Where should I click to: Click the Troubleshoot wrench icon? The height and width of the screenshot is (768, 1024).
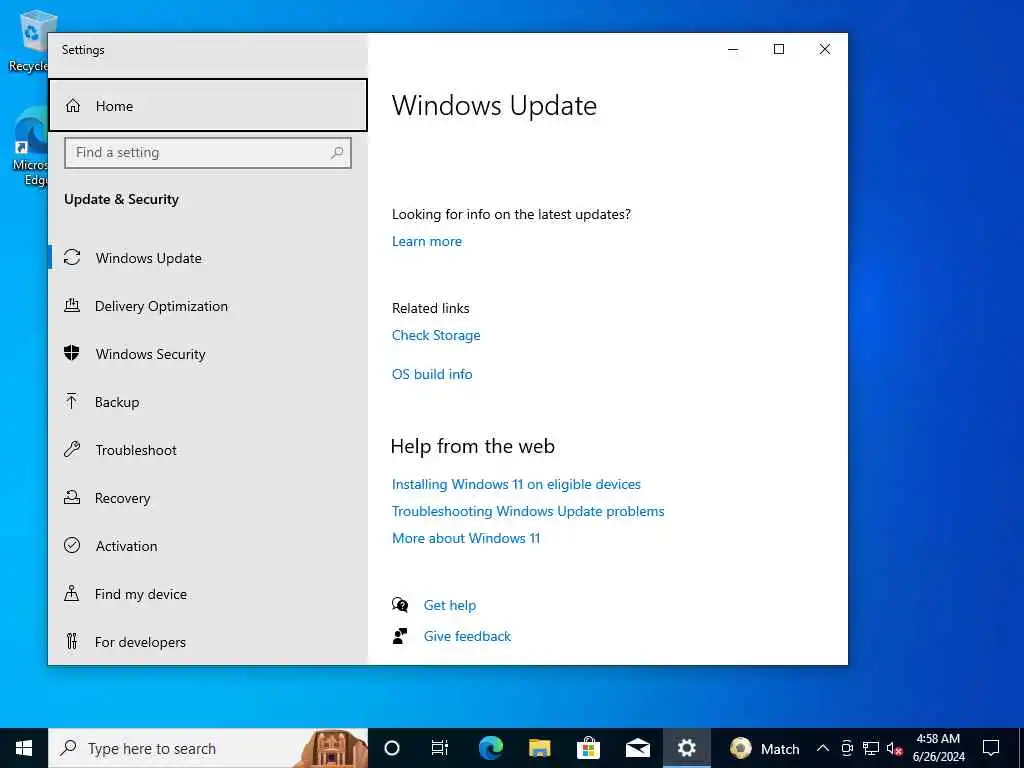72,449
